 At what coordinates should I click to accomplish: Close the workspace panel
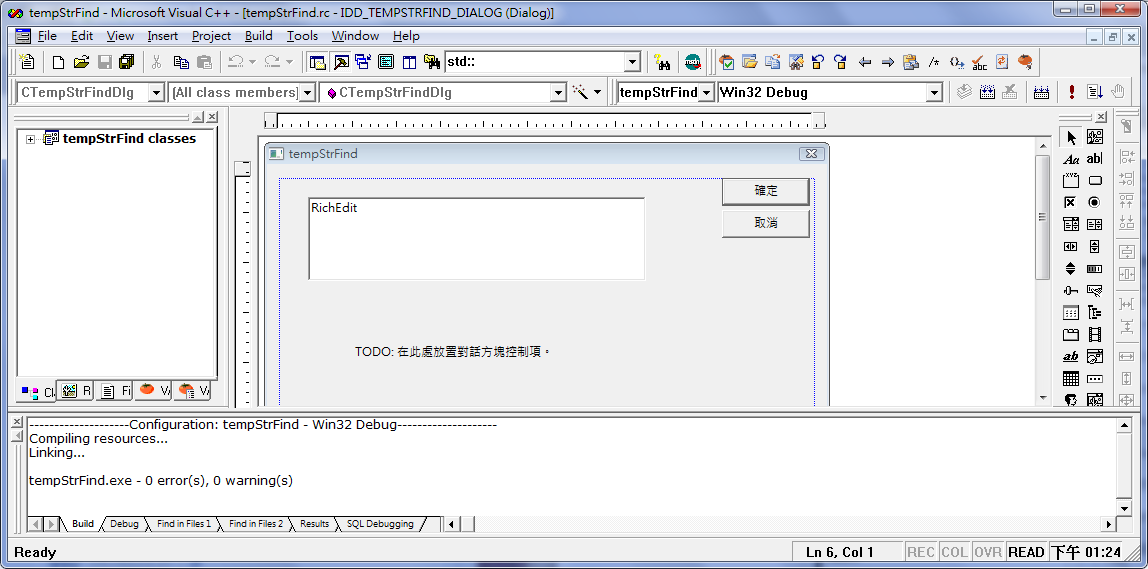tap(212, 117)
